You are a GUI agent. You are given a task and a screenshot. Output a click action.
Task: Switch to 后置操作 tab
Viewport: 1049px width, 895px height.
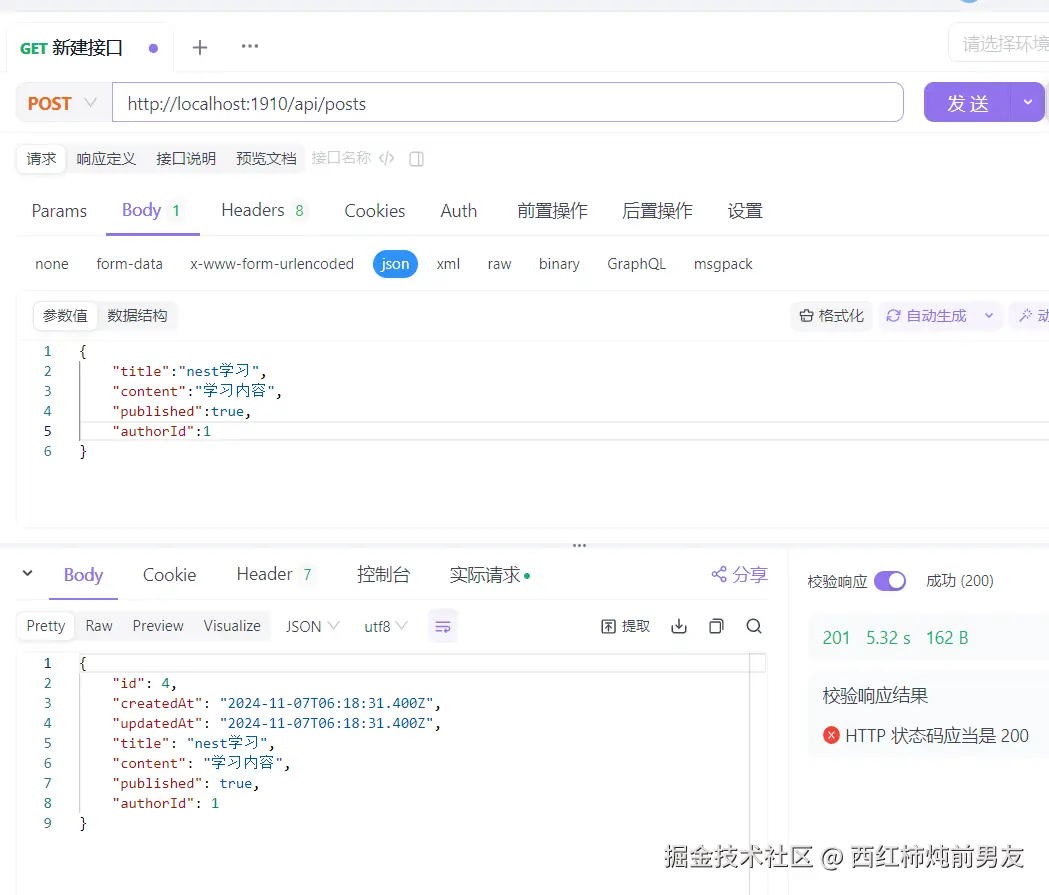(657, 211)
